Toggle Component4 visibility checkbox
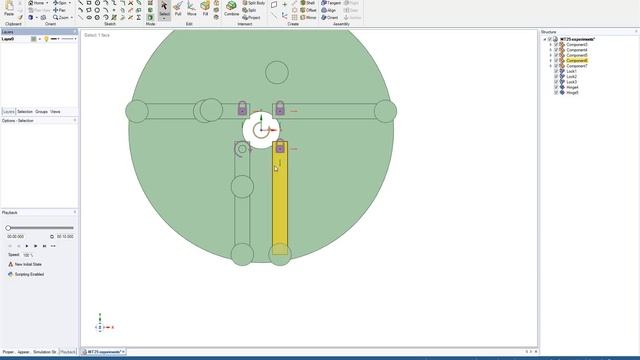Screen dimensions: 640x360 pyautogui.click(x=556, y=50)
